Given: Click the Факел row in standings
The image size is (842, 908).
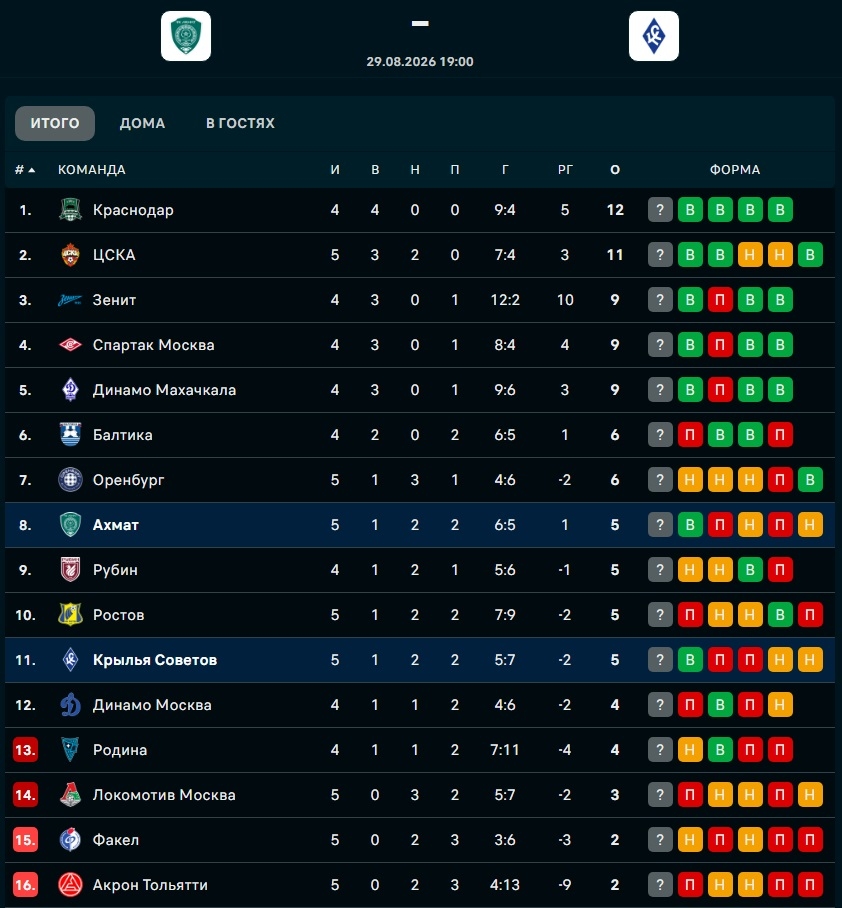Looking at the screenshot, I should (x=420, y=840).
